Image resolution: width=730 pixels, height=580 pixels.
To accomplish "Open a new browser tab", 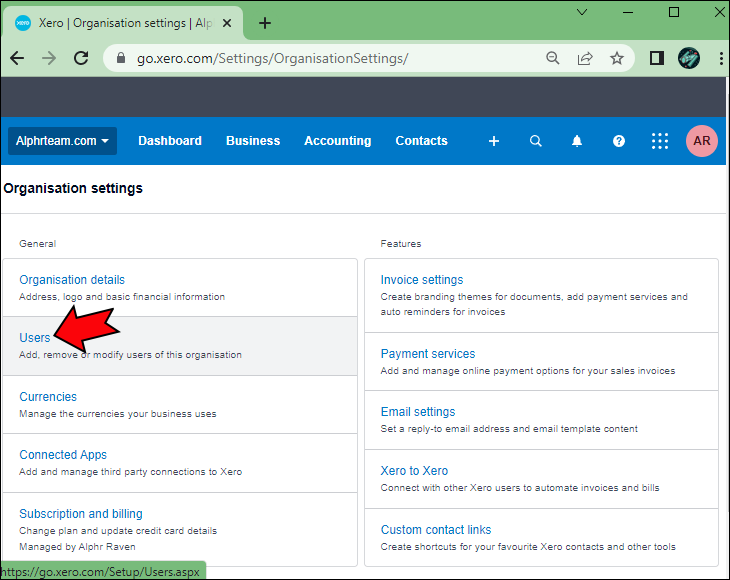I will tap(264, 23).
